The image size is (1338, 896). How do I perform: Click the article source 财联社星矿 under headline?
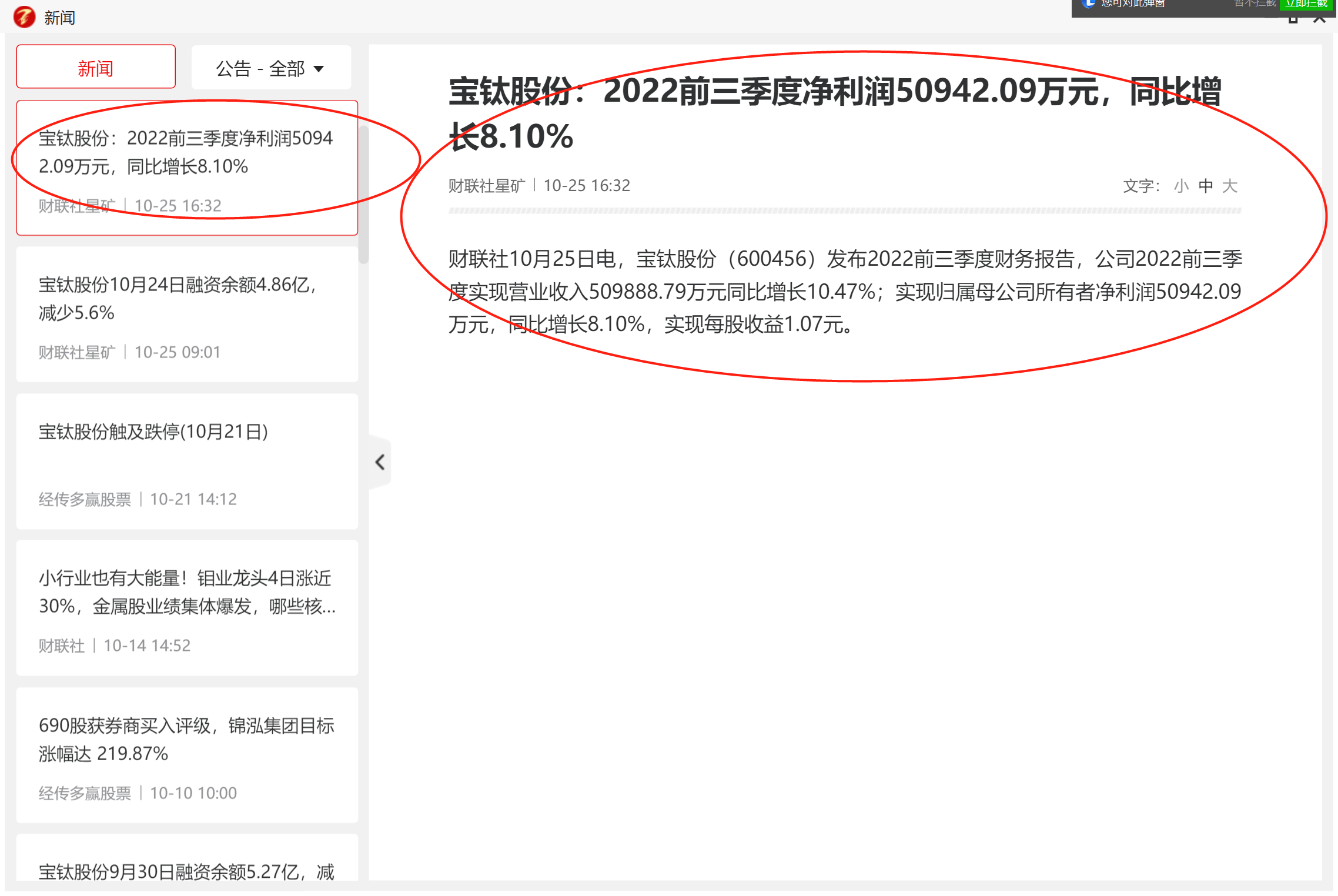[x=487, y=186]
